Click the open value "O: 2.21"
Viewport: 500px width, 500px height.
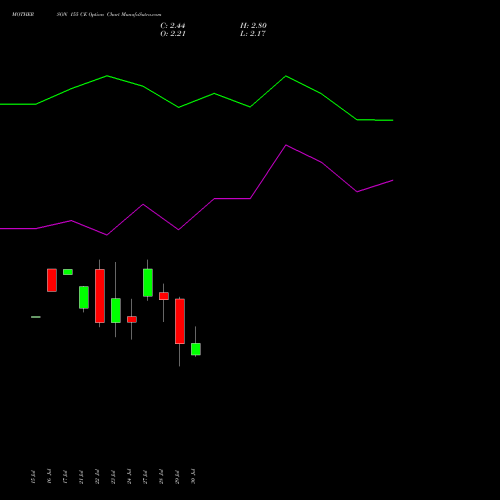point(173,34)
